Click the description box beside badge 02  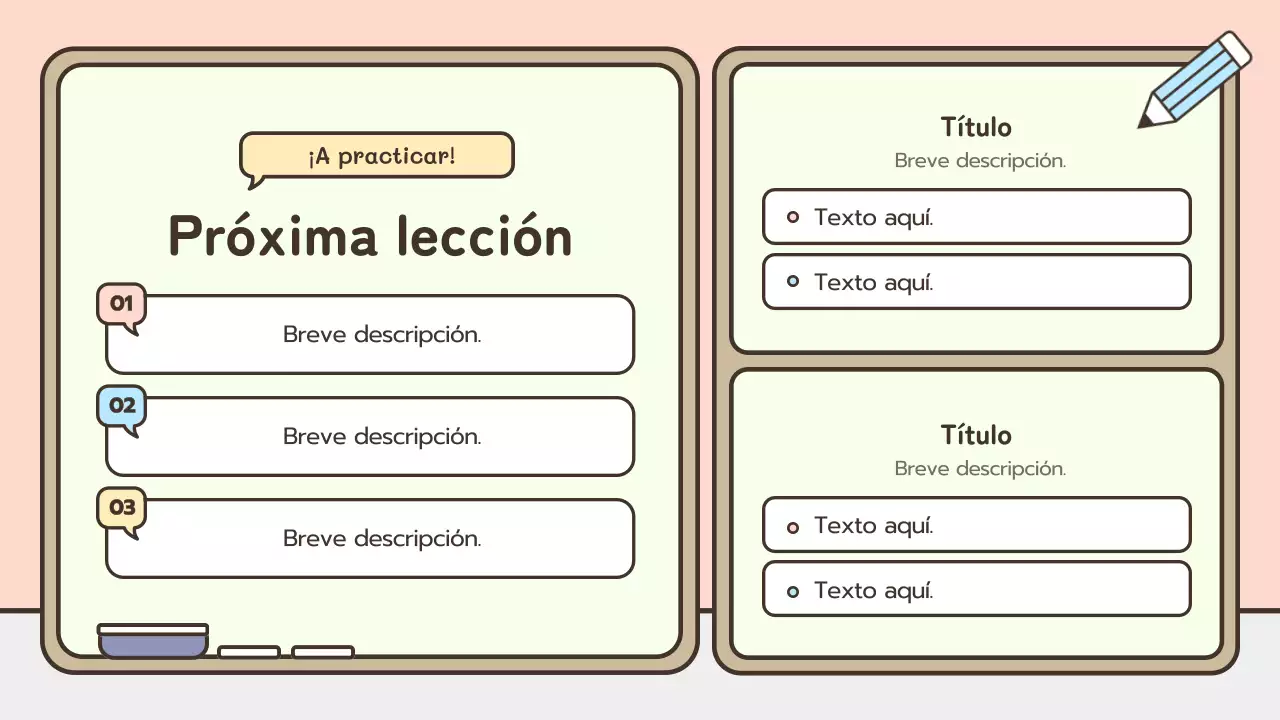[x=382, y=437]
